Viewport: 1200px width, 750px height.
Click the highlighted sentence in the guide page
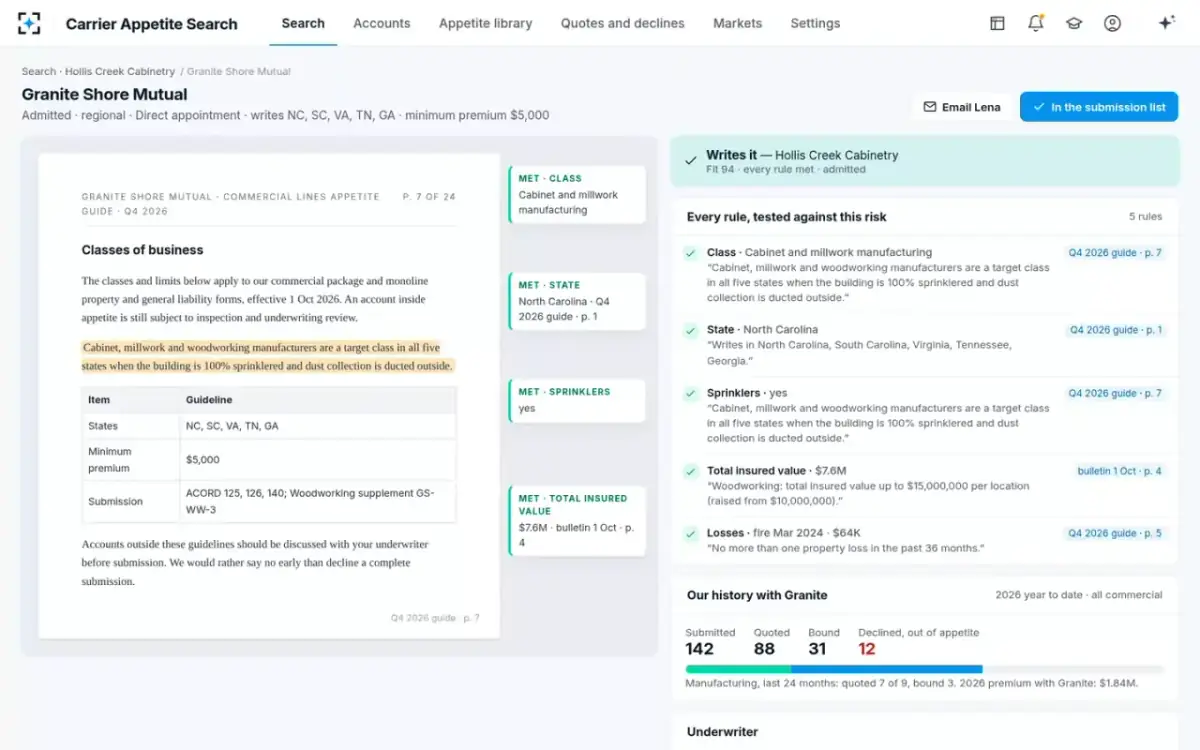pos(268,357)
